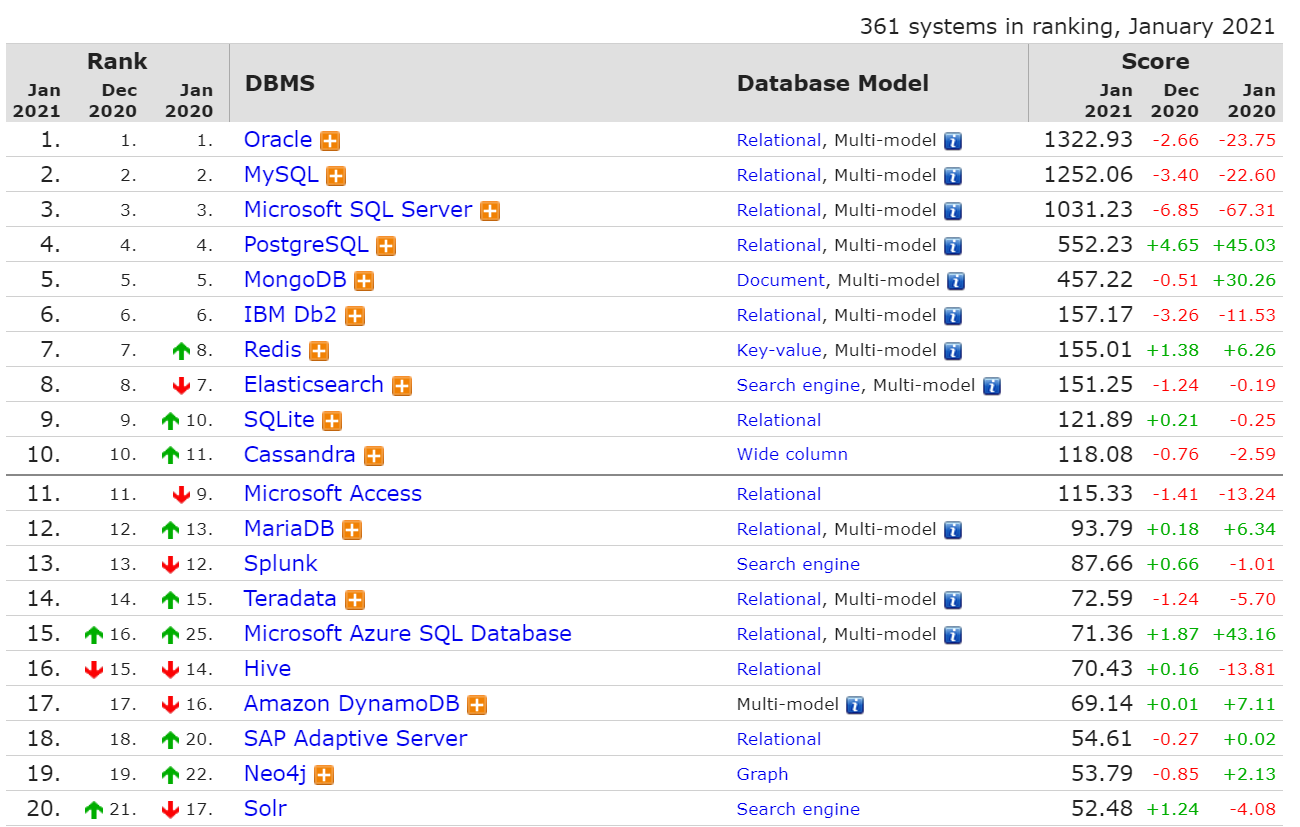Open the SAP Adaptive Server link
This screenshot has width=1300, height=827.
[x=355, y=738]
